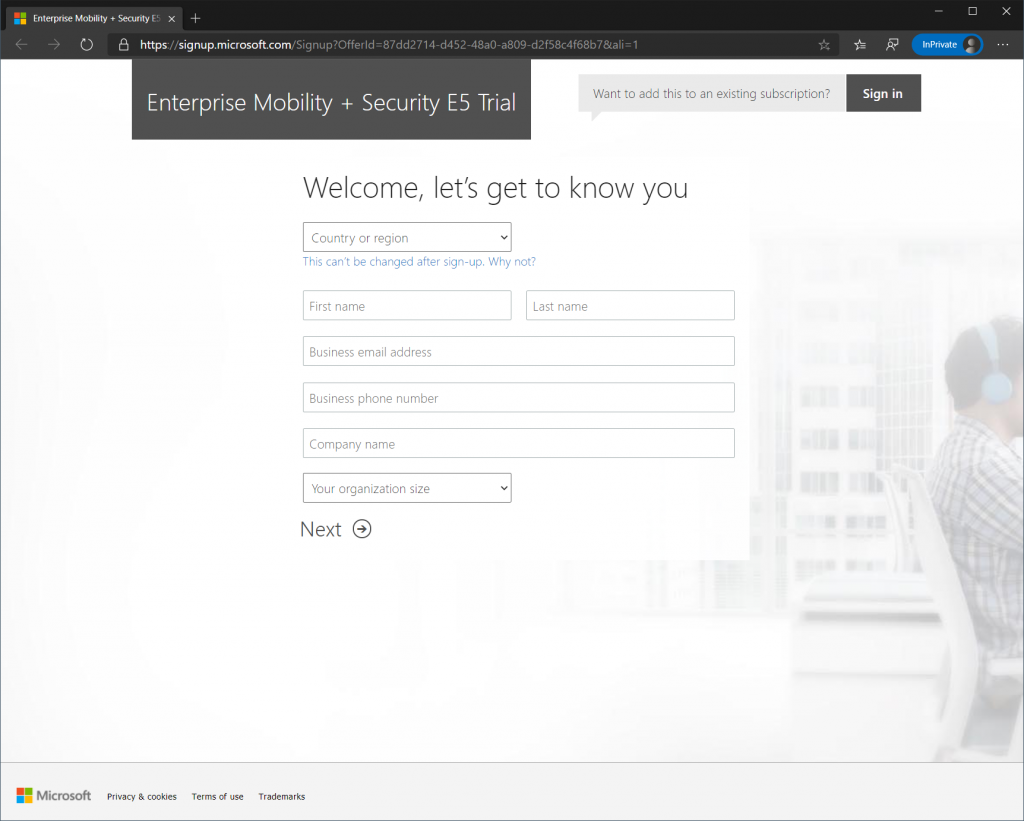Viewport: 1024px width, 821px height.
Task: Click the Microsoft logo in footer
Action: (x=54, y=796)
